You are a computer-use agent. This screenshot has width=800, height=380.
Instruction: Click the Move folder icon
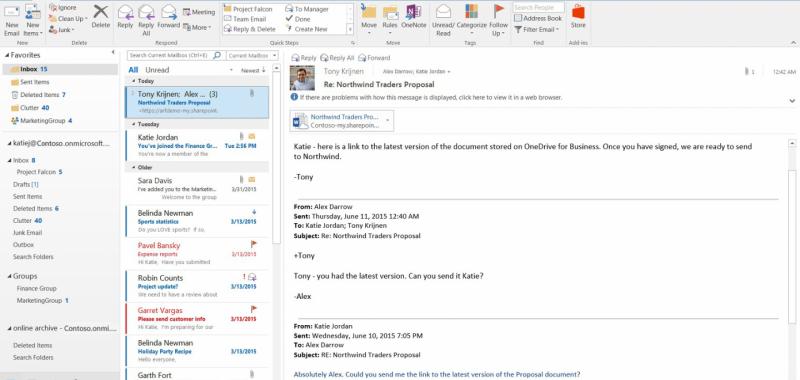tap(368, 12)
